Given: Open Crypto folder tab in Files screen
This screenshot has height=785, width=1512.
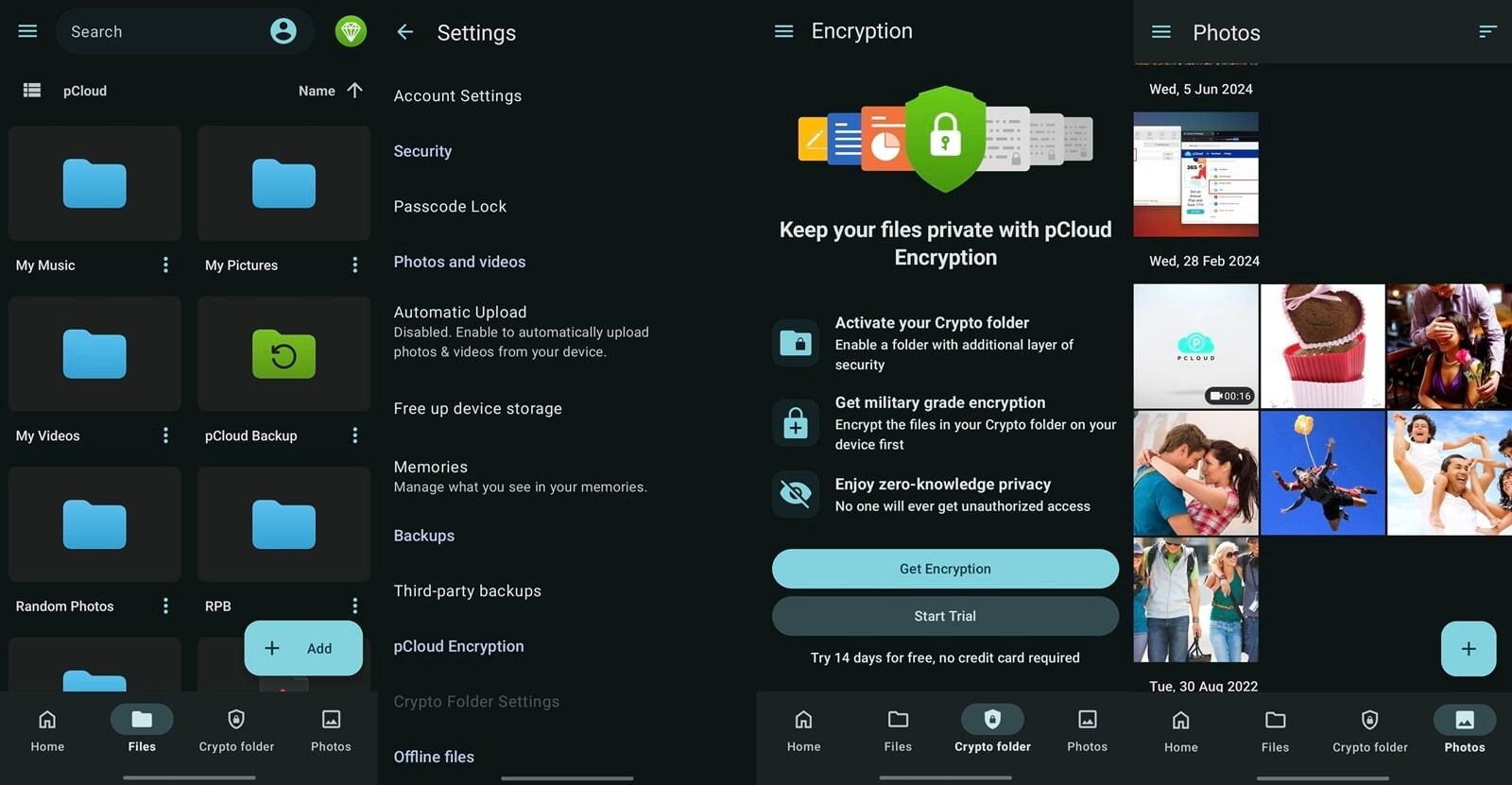Looking at the screenshot, I should 236,731.
